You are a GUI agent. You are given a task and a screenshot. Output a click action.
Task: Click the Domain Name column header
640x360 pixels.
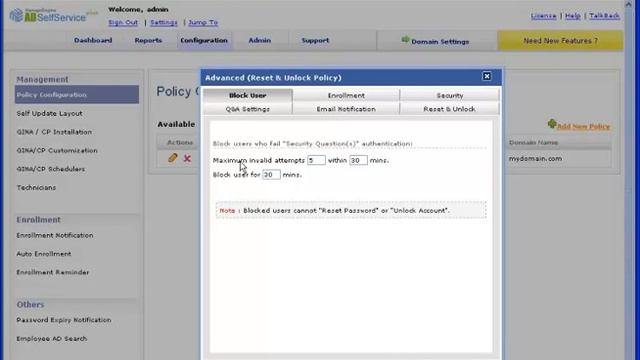(x=533, y=143)
